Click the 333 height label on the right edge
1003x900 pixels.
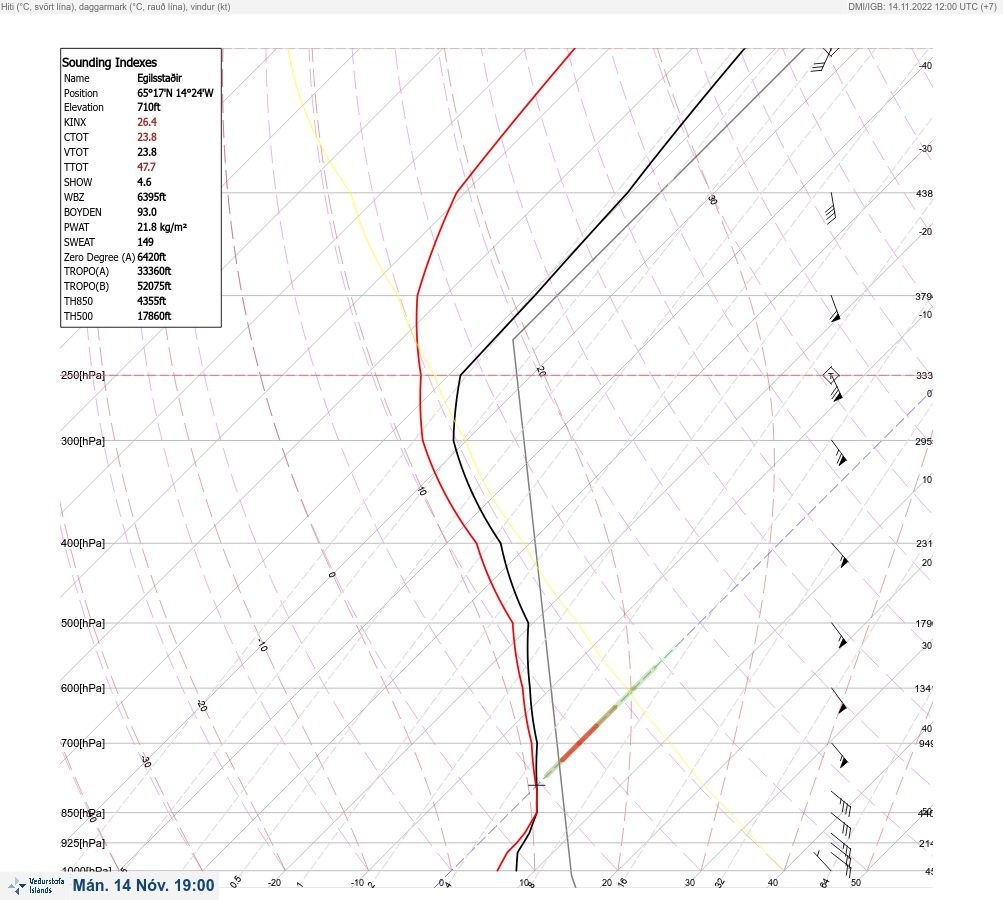[924, 375]
